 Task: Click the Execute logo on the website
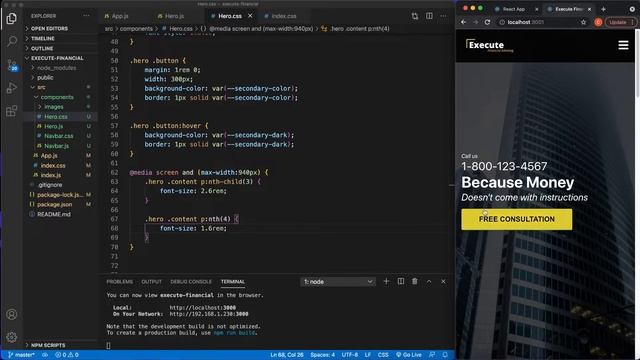(489, 45)
